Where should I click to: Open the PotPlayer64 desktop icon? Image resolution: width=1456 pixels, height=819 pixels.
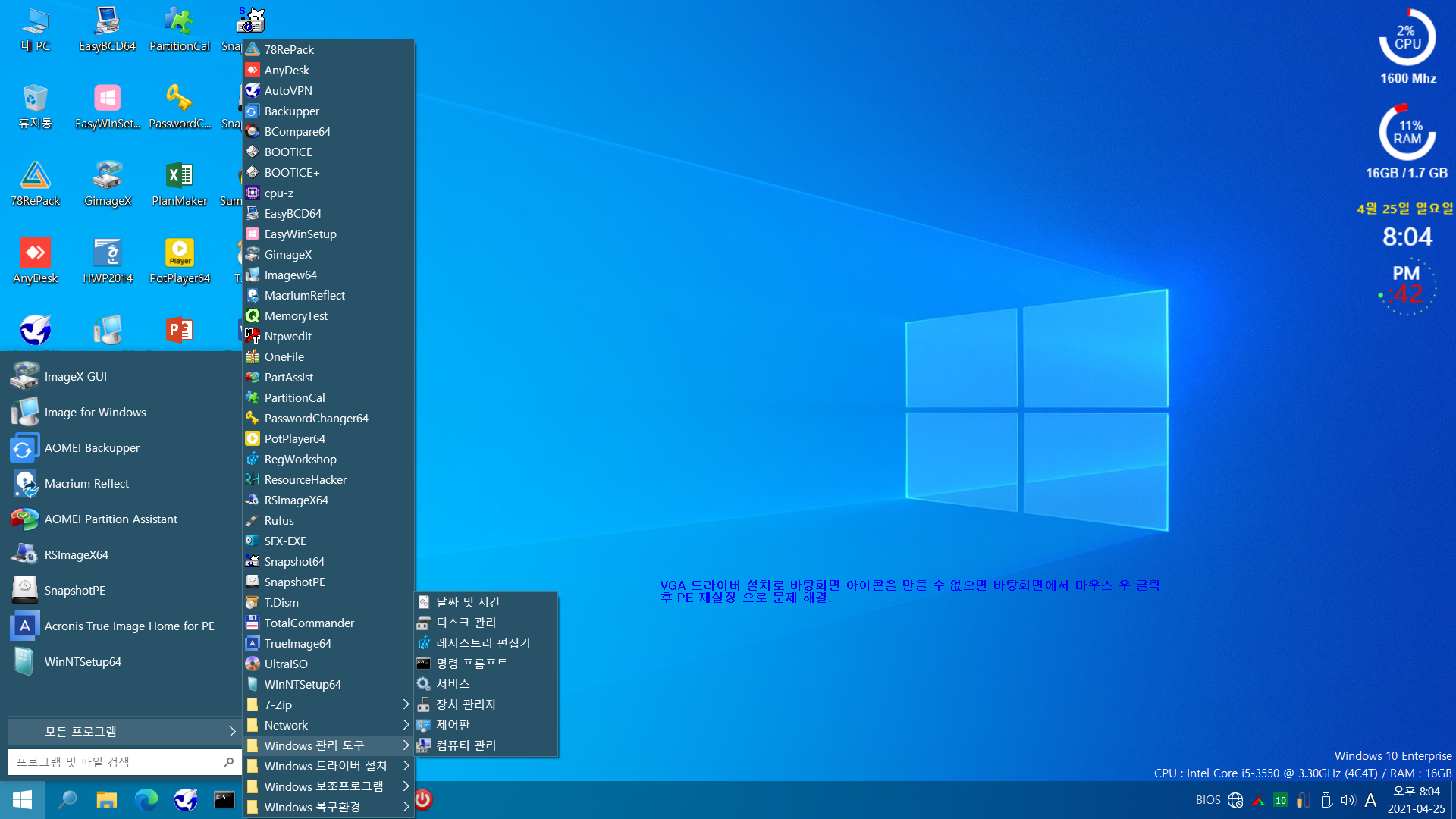click(179, 262)
